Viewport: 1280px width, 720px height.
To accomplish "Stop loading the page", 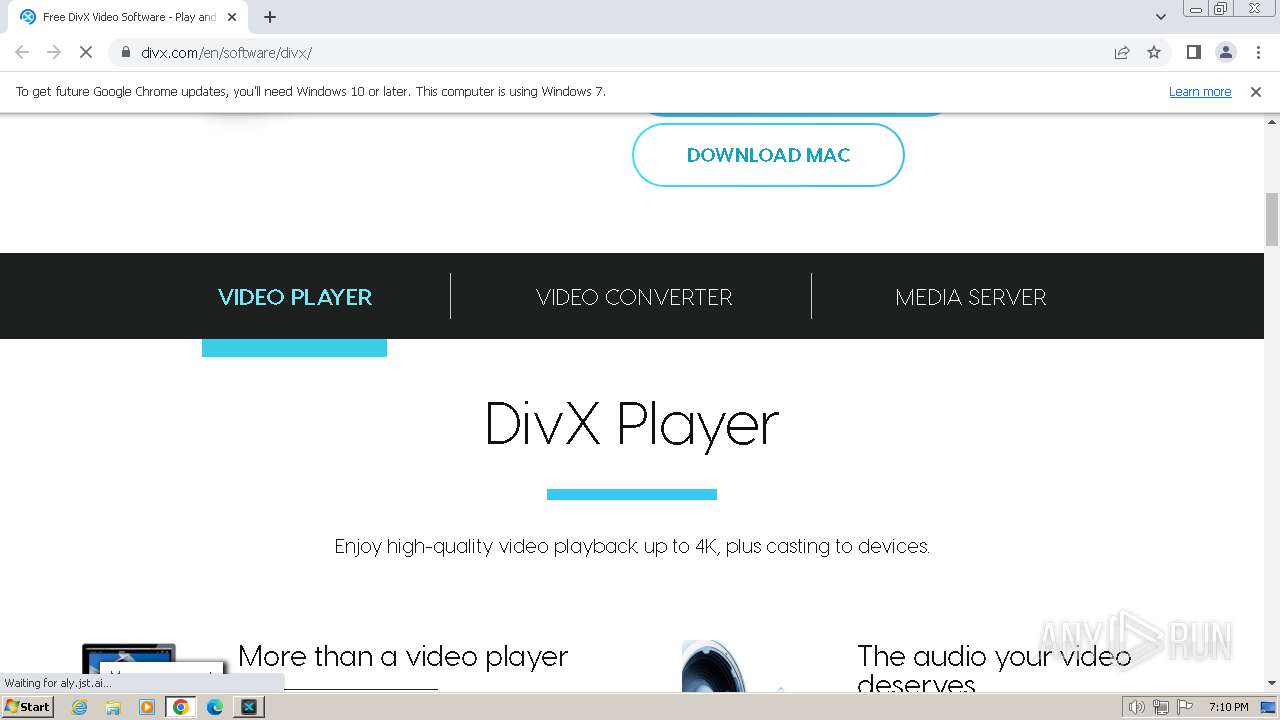I will (86, 52).
